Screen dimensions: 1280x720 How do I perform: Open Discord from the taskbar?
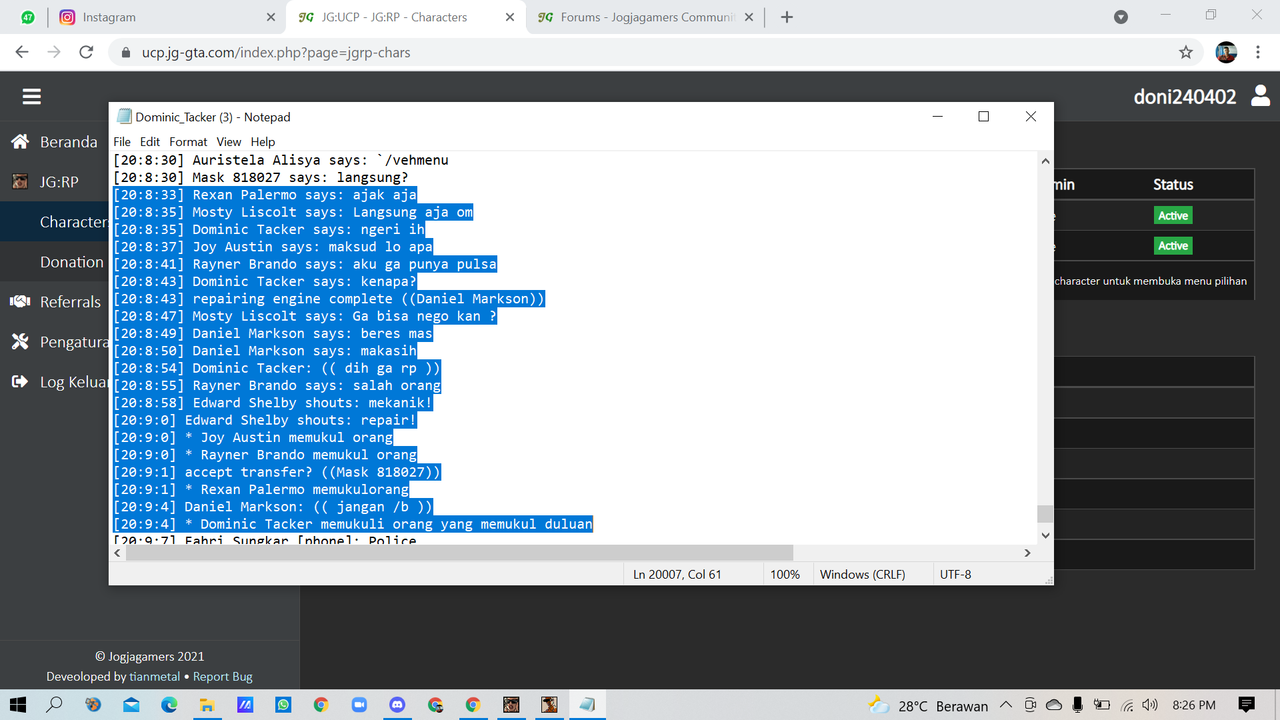[397, 705]
